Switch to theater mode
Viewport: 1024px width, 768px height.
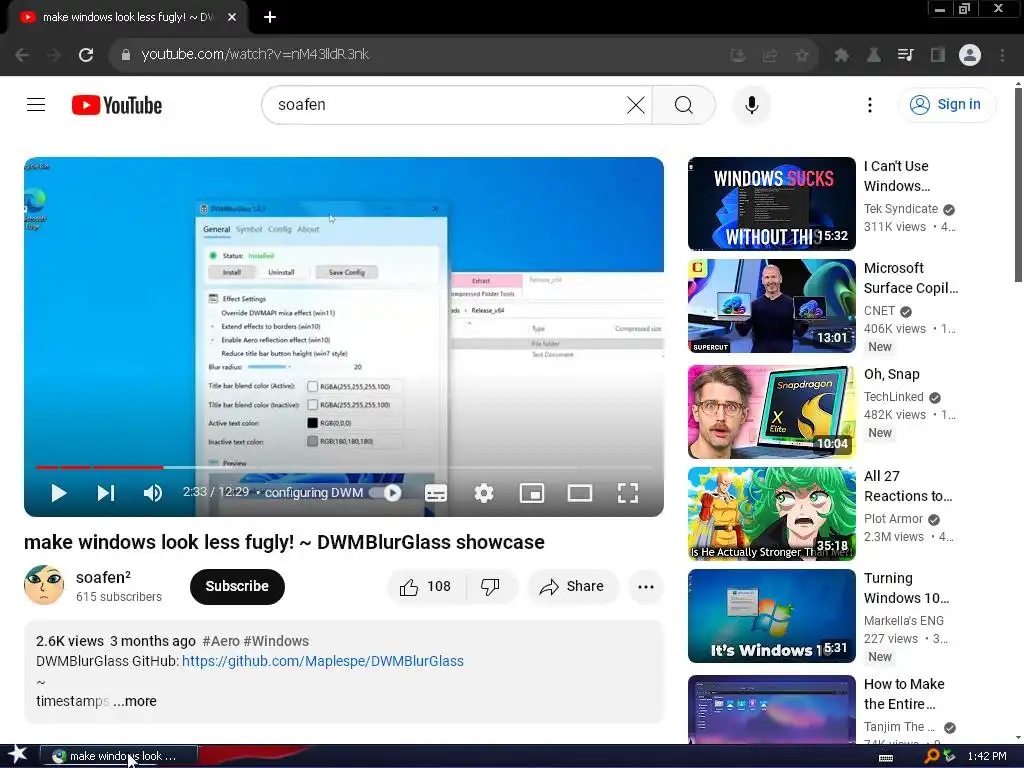pos(580,493)
